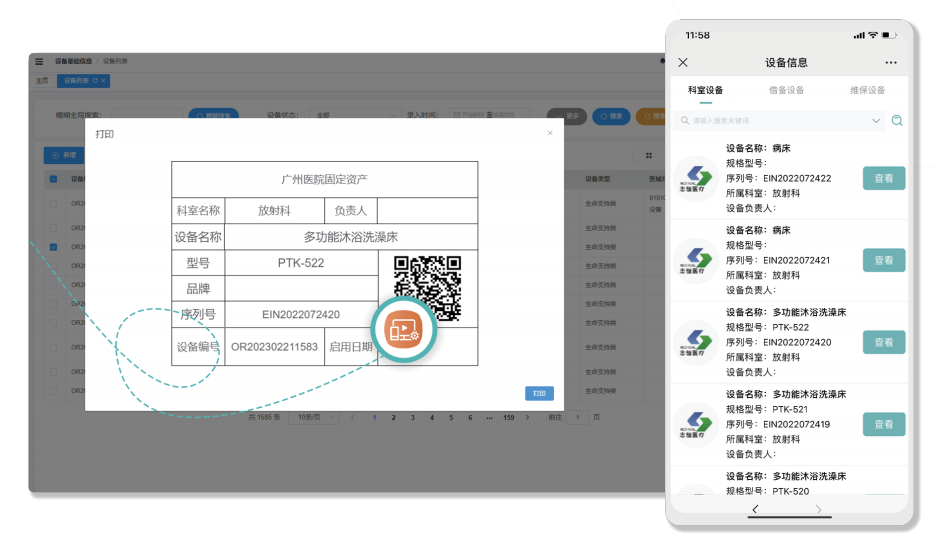Check the first row checkbox in table
The image size is (939, 551).
coord(53,203)
